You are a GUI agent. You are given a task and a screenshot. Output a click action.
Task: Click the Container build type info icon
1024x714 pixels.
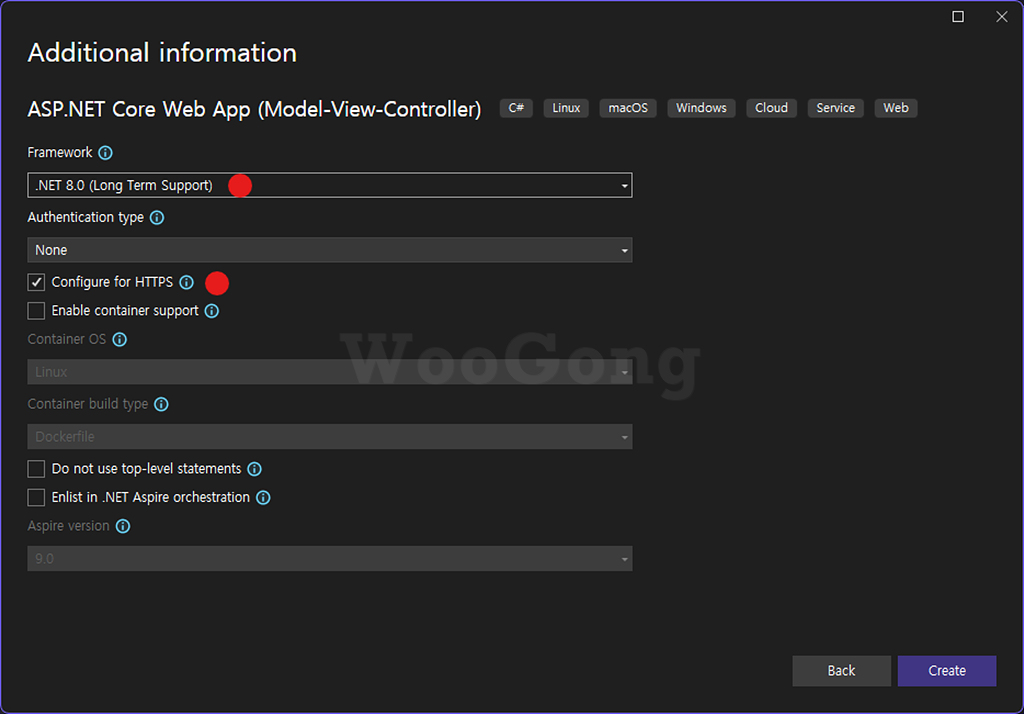[x=161, y=404]
